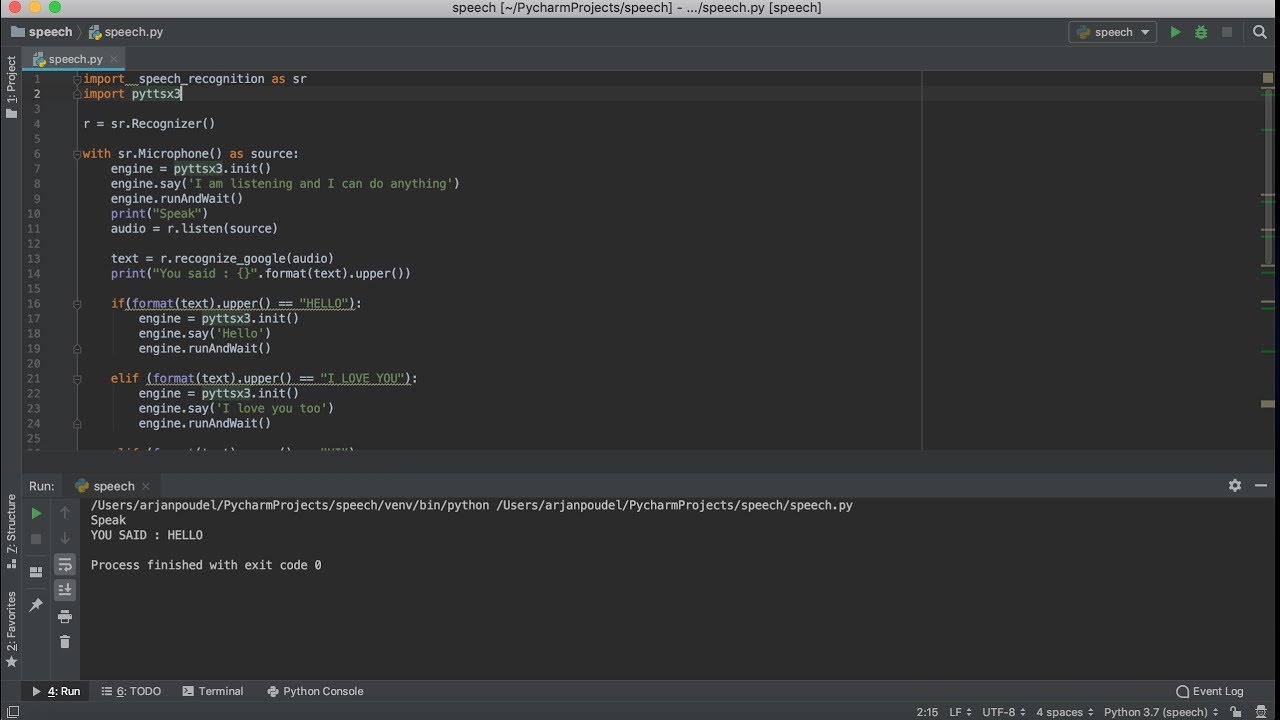The image size is (1280, 720).
Task: Open the LF line separator selector
Action: (x=959, y=712)
